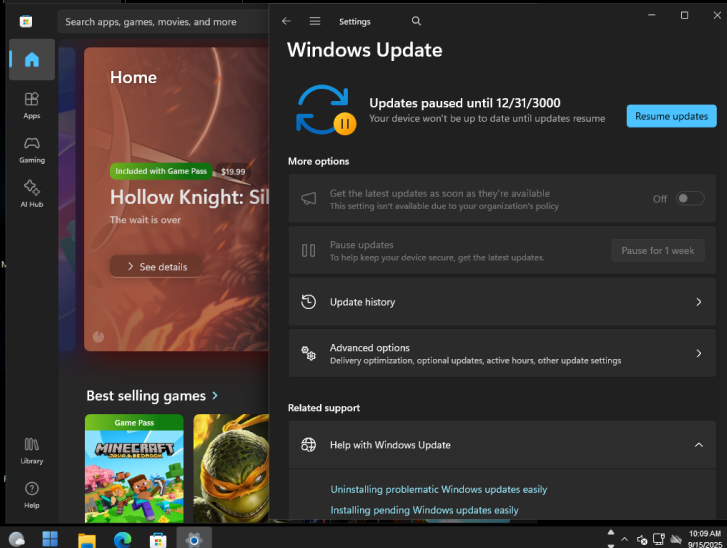This screenshot has height=548, width=727.
Task: Click the Windows Update paused sync icon
Action: point(326,110)
